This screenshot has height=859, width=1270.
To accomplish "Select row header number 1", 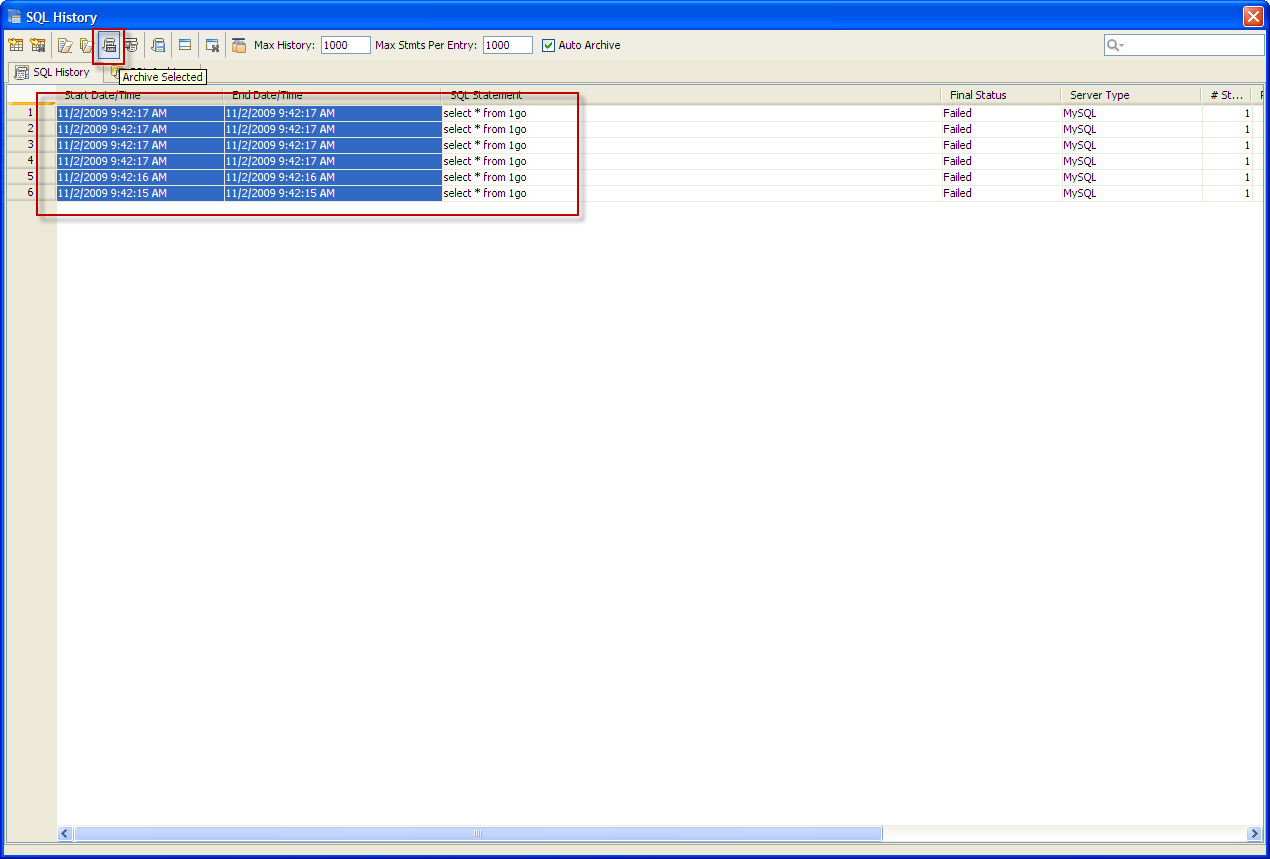I will click(x=31, y=113).
